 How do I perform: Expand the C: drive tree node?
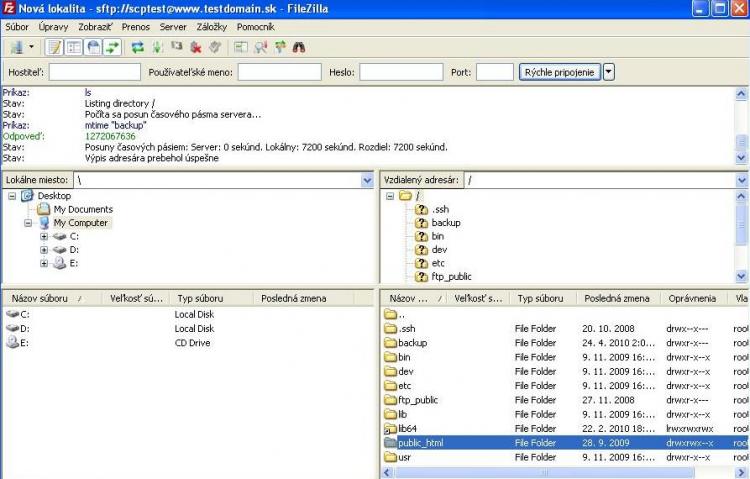(x=44, y=236)
